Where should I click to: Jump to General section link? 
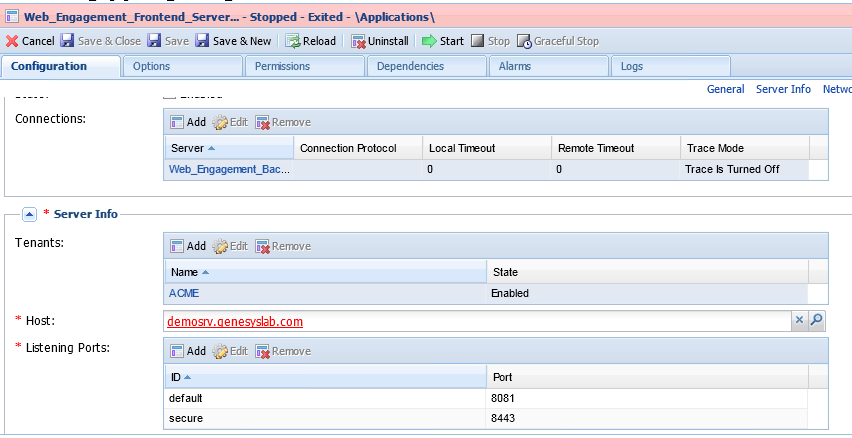point(725,89)
